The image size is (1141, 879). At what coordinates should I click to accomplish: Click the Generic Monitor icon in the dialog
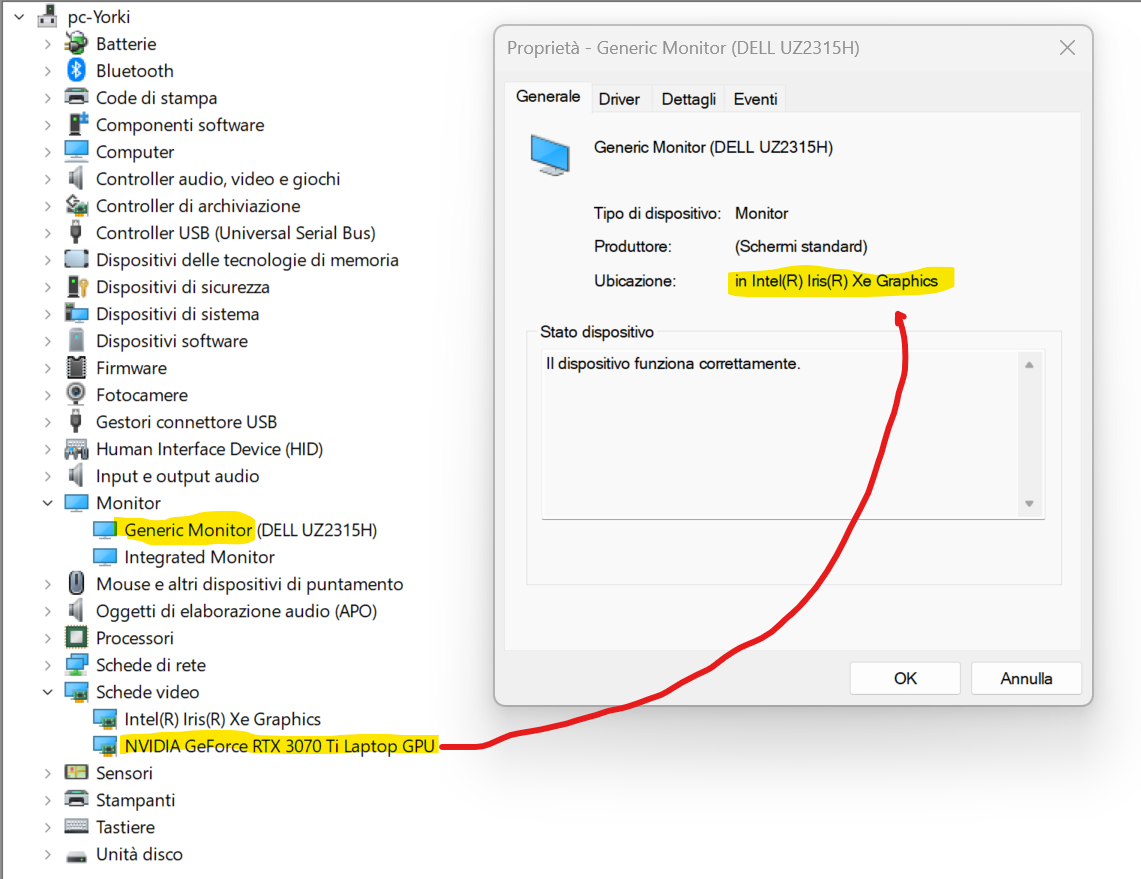pos(551,152)
